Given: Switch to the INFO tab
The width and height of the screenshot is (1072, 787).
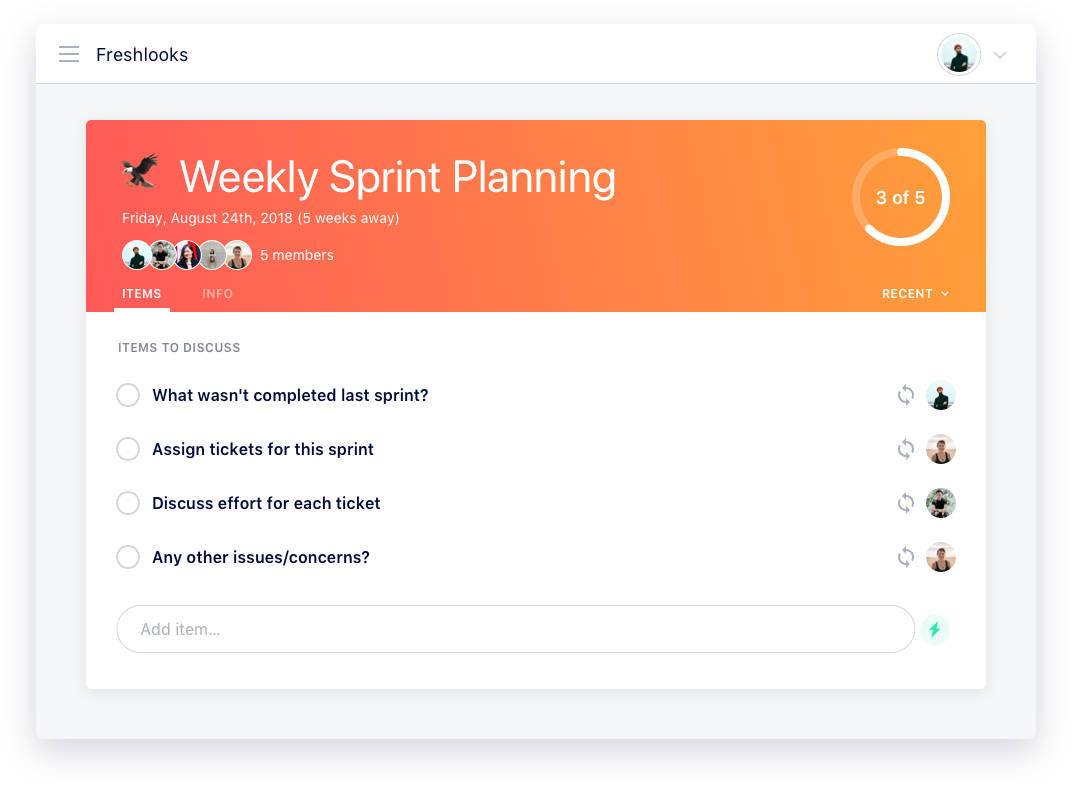Looking at the screenshot, I should (218, 293).
